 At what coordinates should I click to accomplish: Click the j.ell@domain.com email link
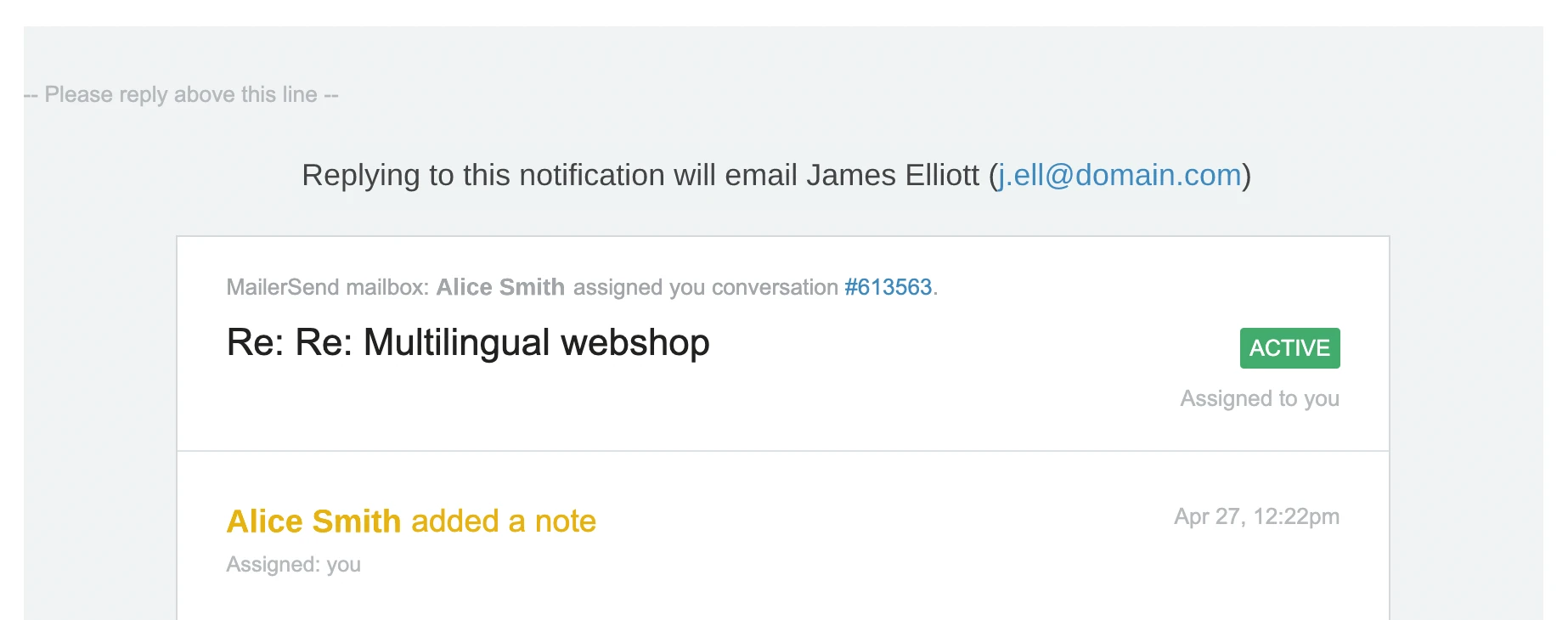tap(1120, 175)
